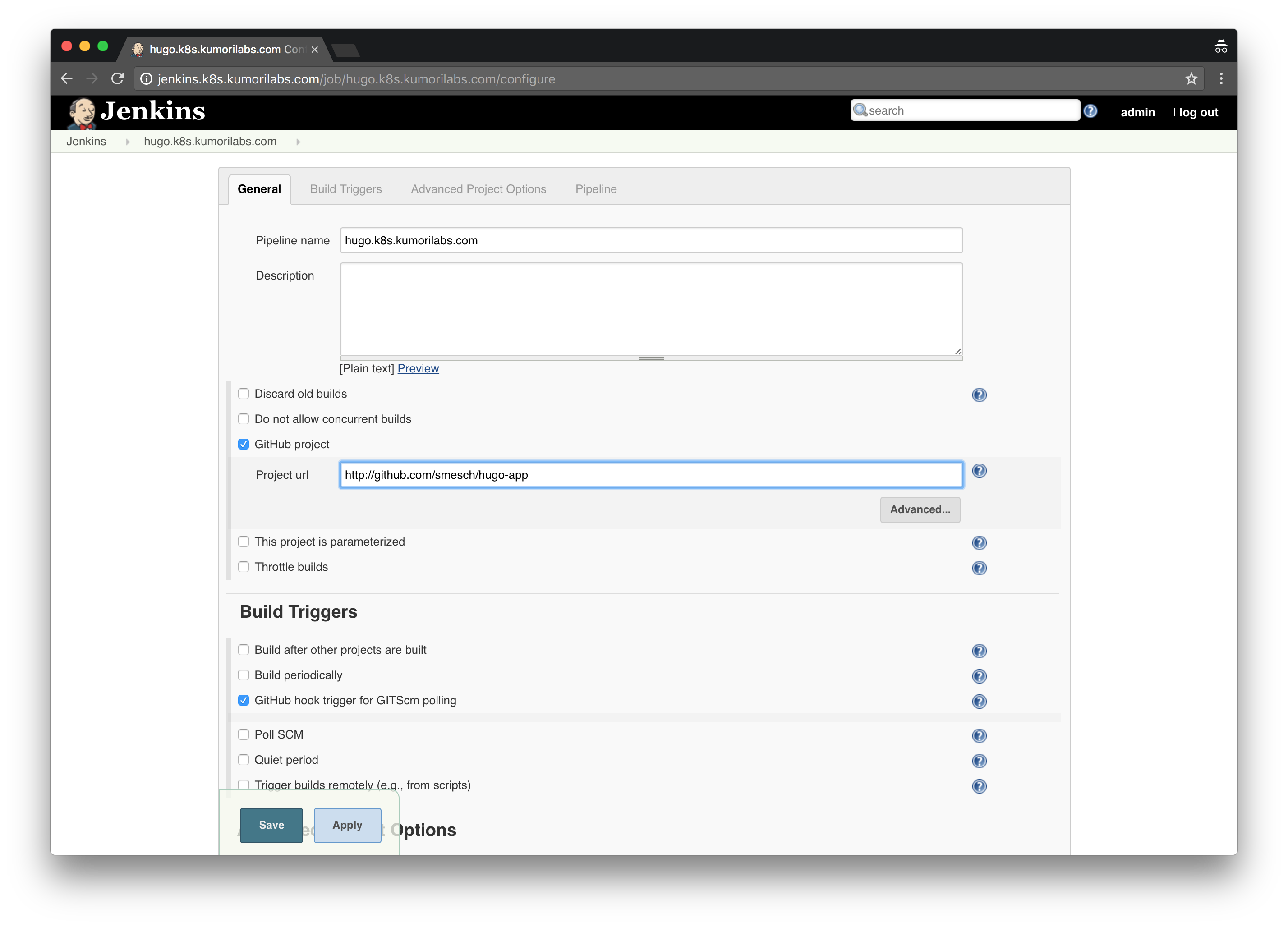Viewport: 1288px width, 927px height.
Task: Open search help question icon
Action: point(1090,111)
